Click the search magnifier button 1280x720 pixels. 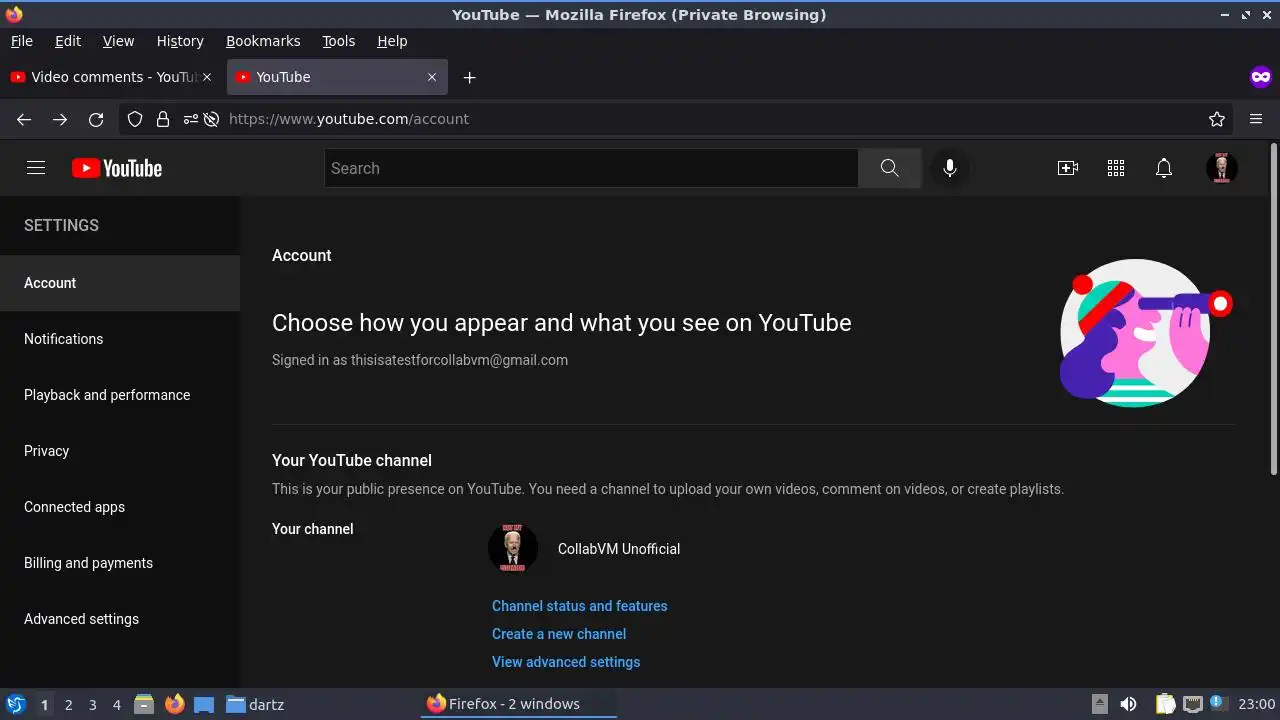click(x=889, y=168)
